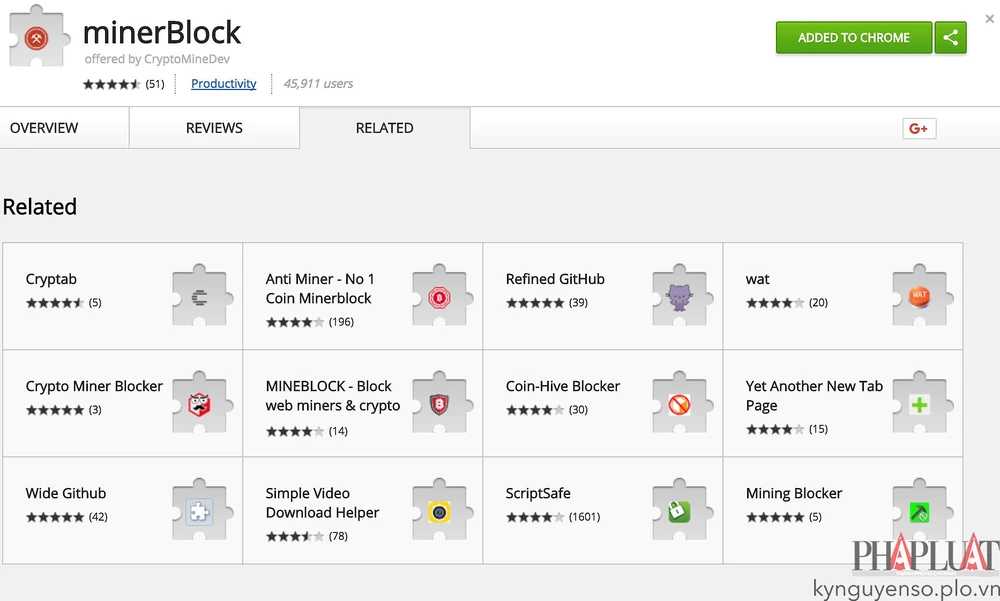
Task: Open the Reviews tab
Action: tap(214, 128)
